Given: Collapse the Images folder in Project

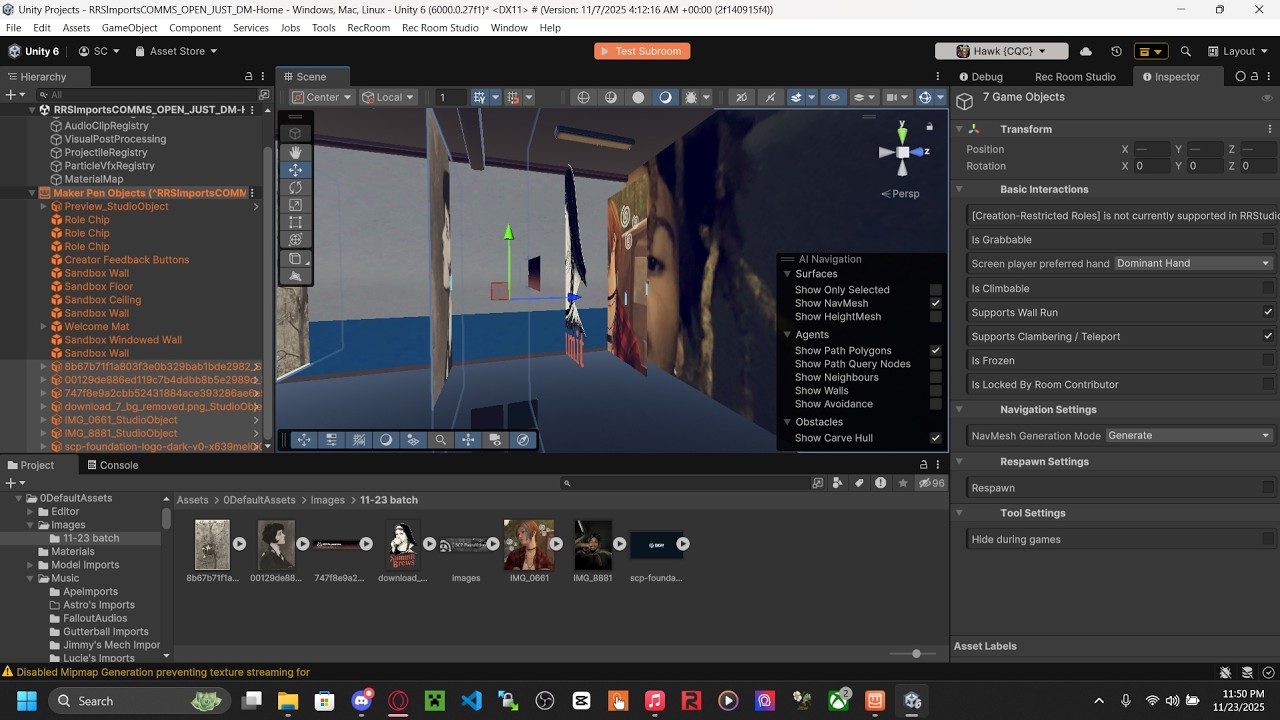Looking at the screenshot, I should (31, 525).
